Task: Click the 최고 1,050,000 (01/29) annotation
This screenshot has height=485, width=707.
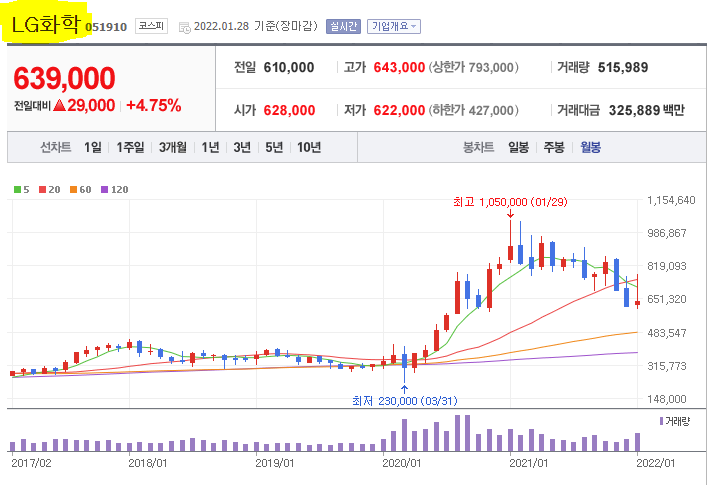Action: click(x=510, y=202)
